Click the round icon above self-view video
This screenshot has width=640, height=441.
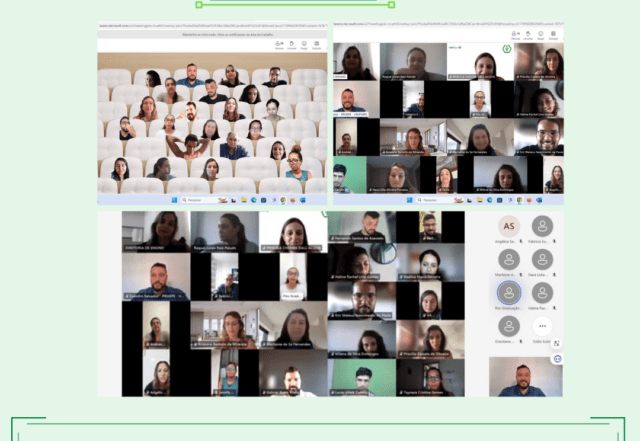click(x=557, y=358)
